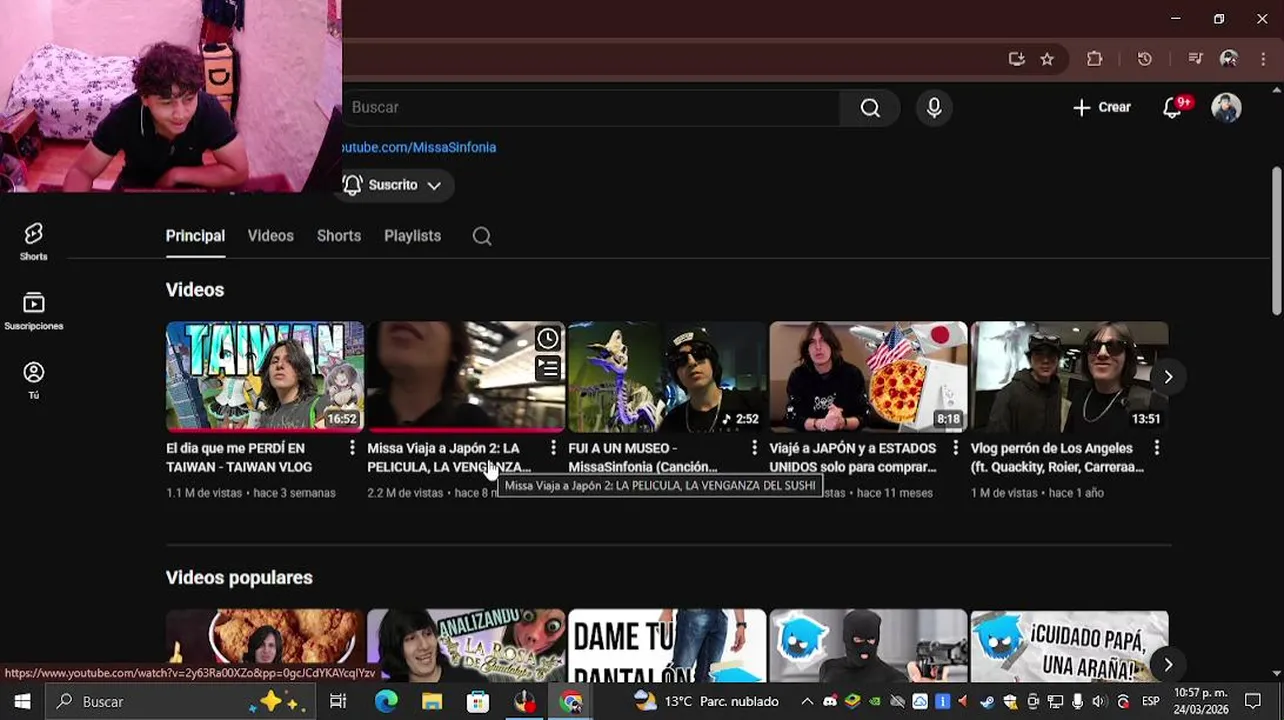
Task: Open more options for Missa Viaja a Japón 2
Action: tap(553, 448)
